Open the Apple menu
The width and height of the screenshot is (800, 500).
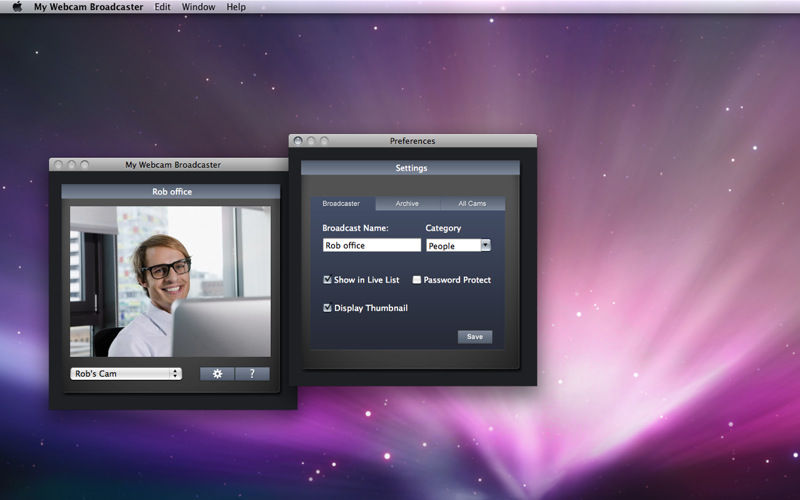click(17, 7)
